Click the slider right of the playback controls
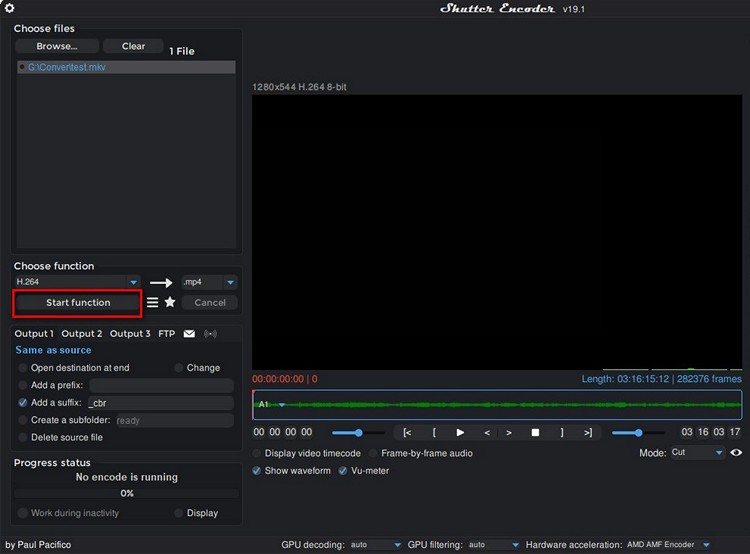The image size is (750, 554). pyautogui.click(x=638, y=432)
